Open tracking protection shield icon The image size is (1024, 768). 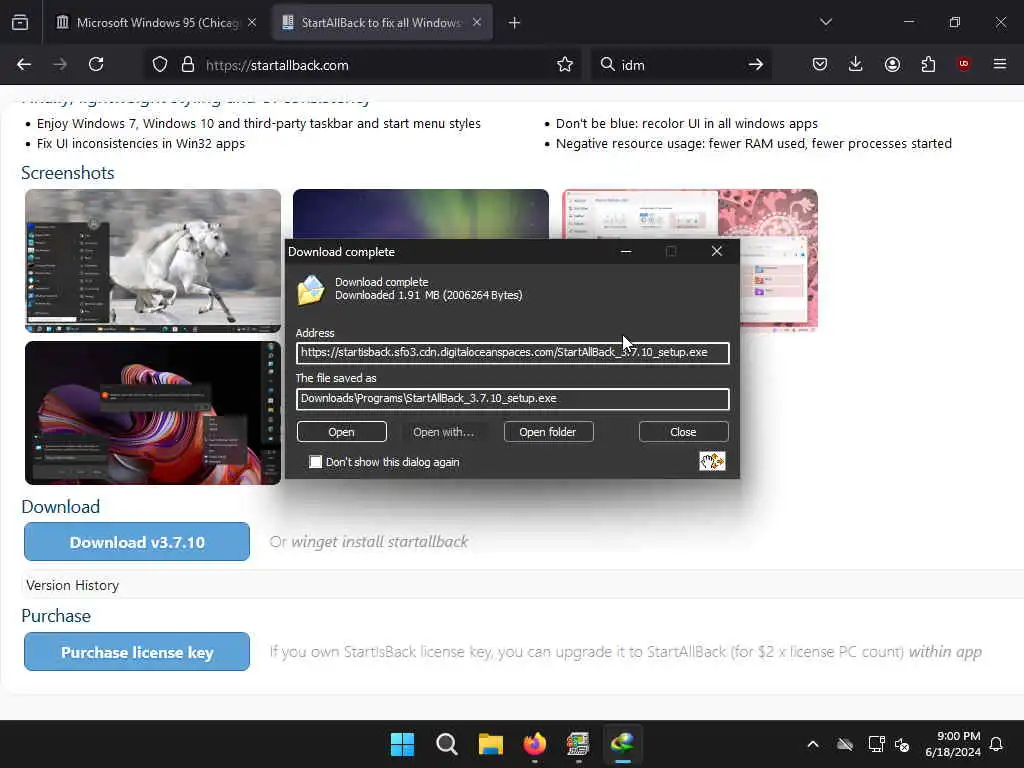coord(160,65)
